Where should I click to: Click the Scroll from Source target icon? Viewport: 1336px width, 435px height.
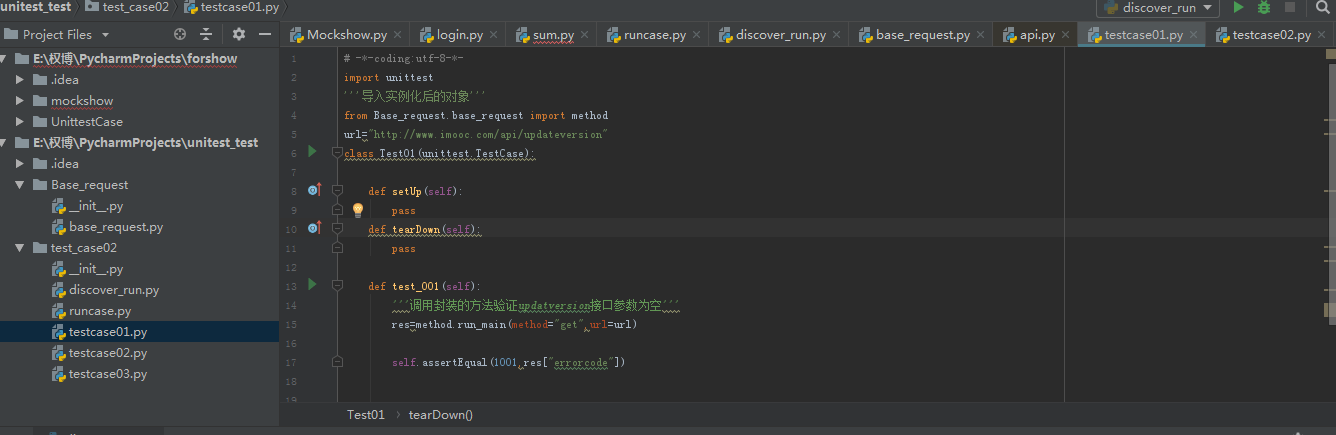(x=180, y=34)
